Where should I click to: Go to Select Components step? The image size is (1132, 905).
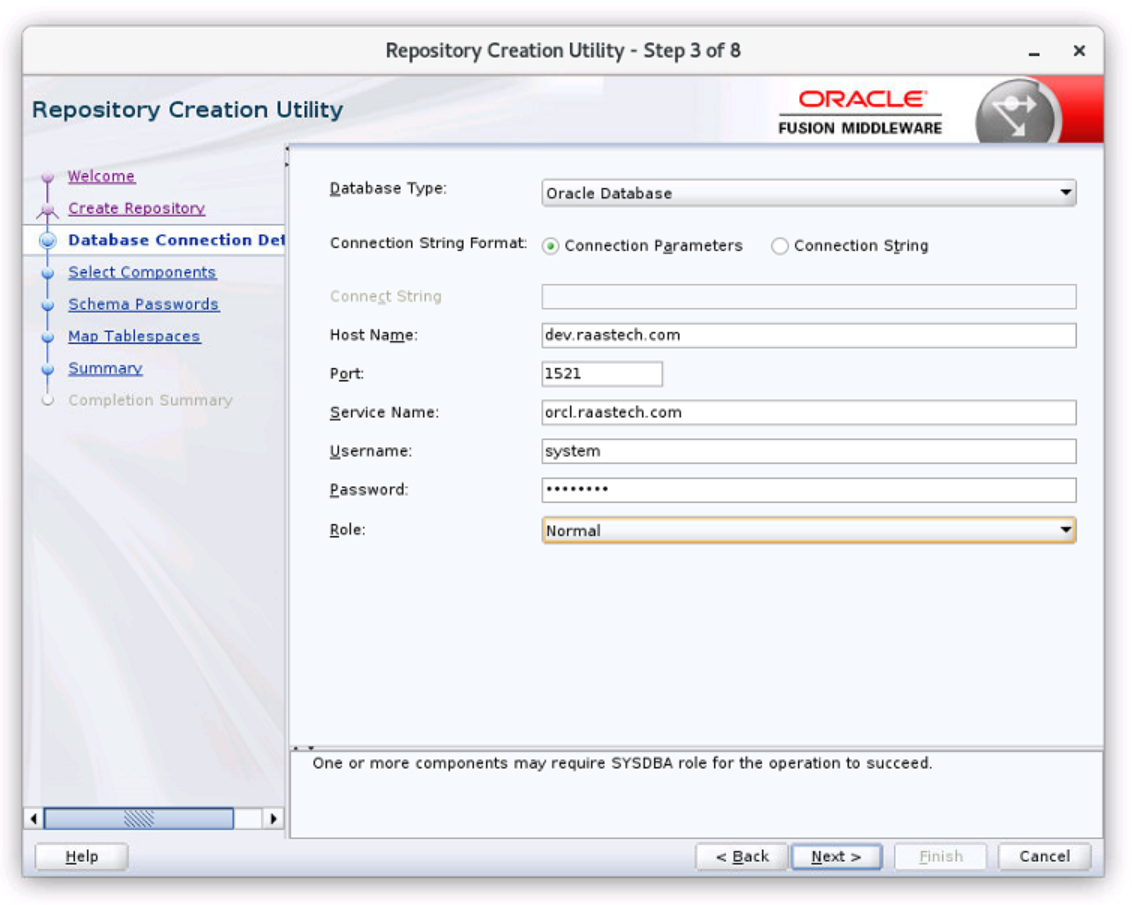coord(142,272)
